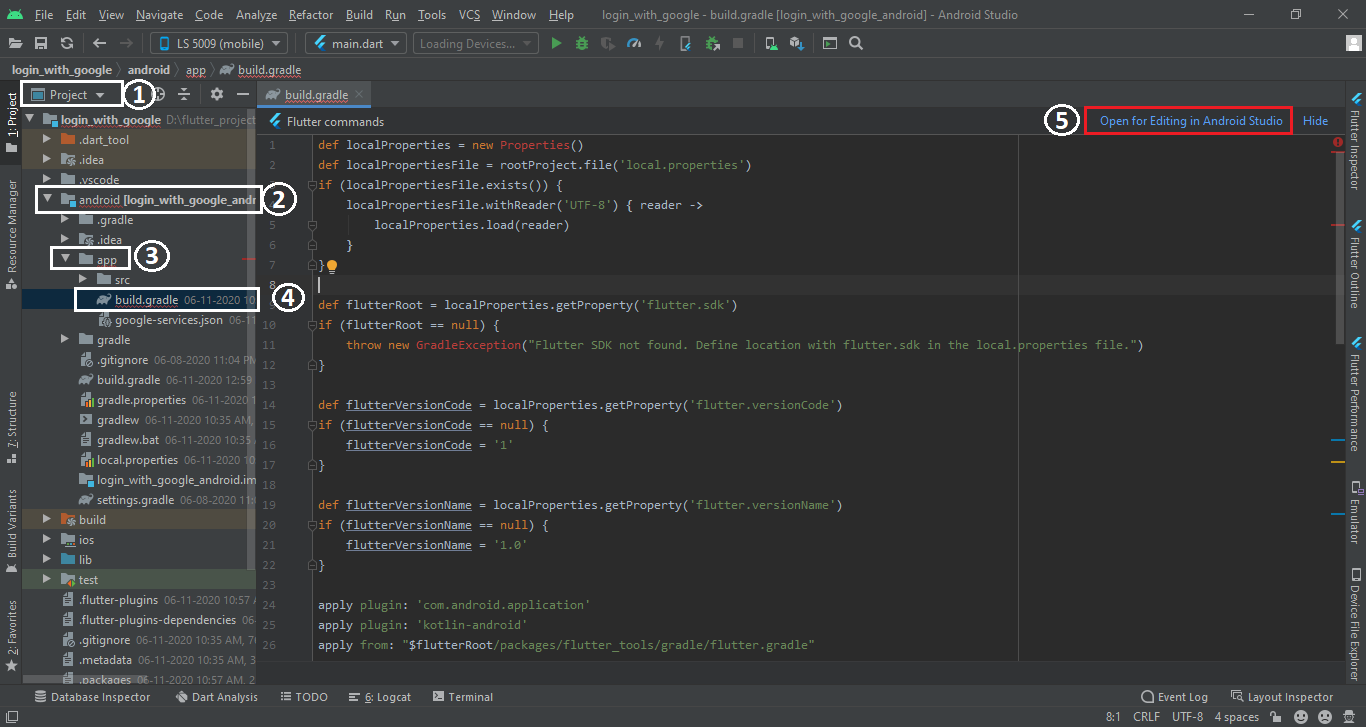
Task: Open the SDK Manager icon
Action: pos(797,43)
